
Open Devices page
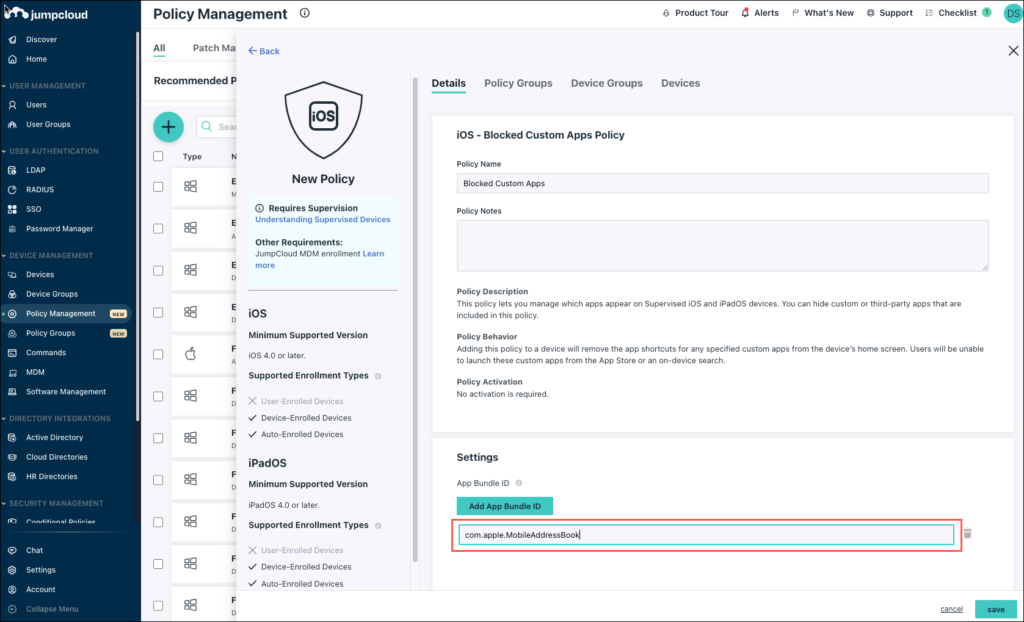pos(40,275)
